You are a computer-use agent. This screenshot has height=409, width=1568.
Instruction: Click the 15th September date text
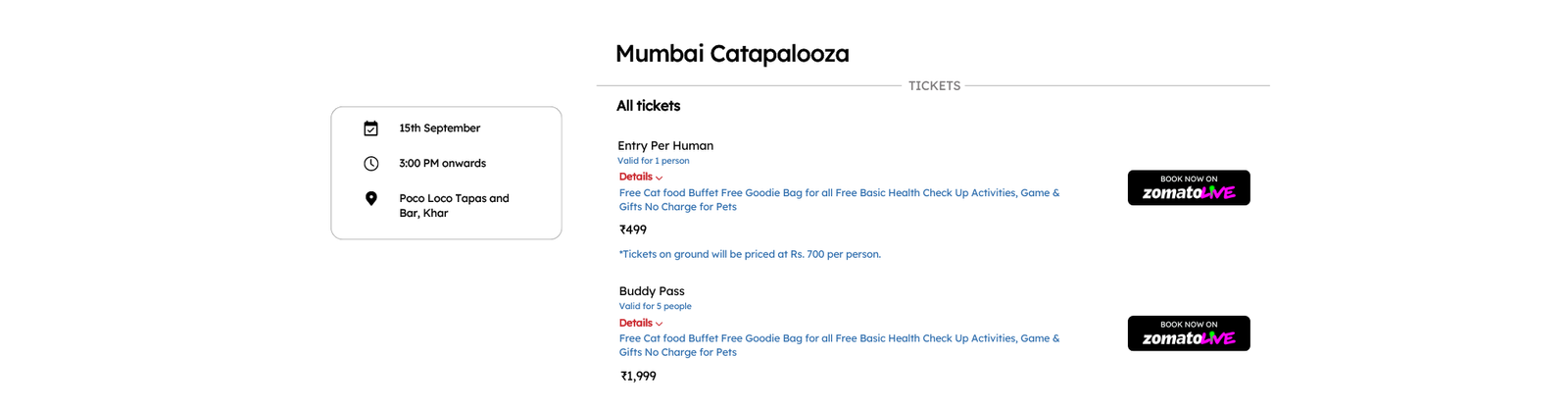pos(439,128)
